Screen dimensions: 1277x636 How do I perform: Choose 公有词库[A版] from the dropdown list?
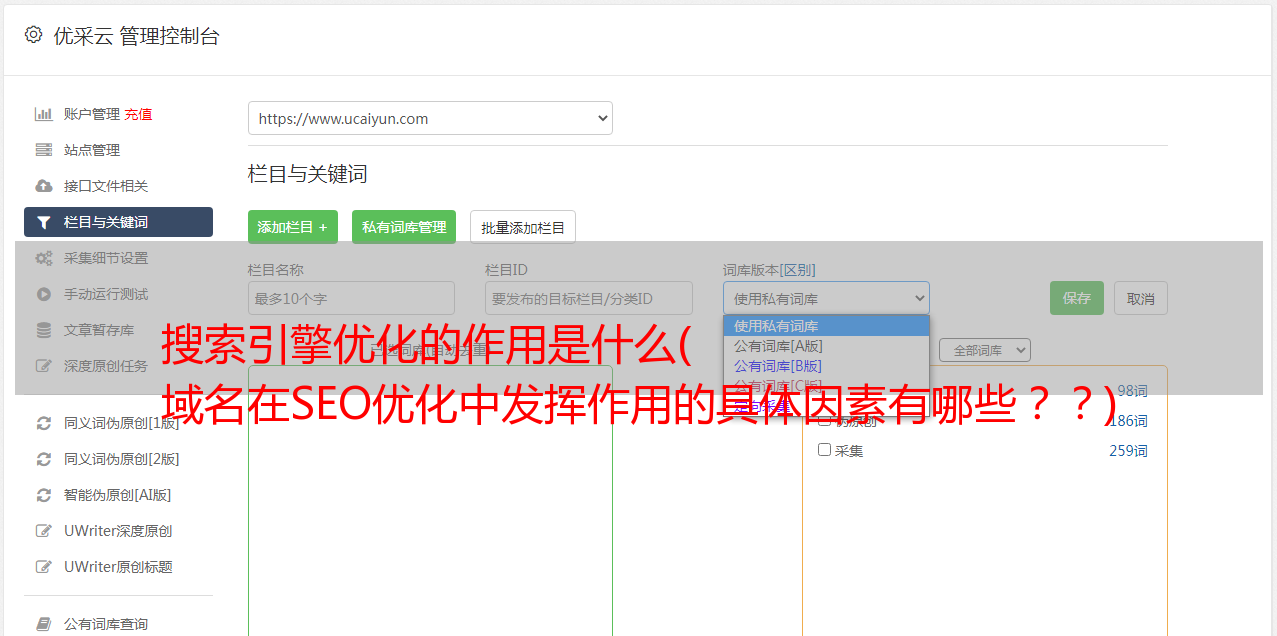pyautogui.click(x=826, y=346)
